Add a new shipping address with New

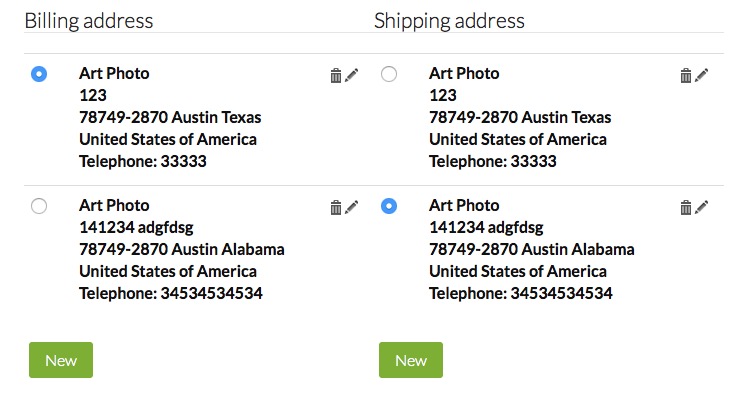[411, 360]
